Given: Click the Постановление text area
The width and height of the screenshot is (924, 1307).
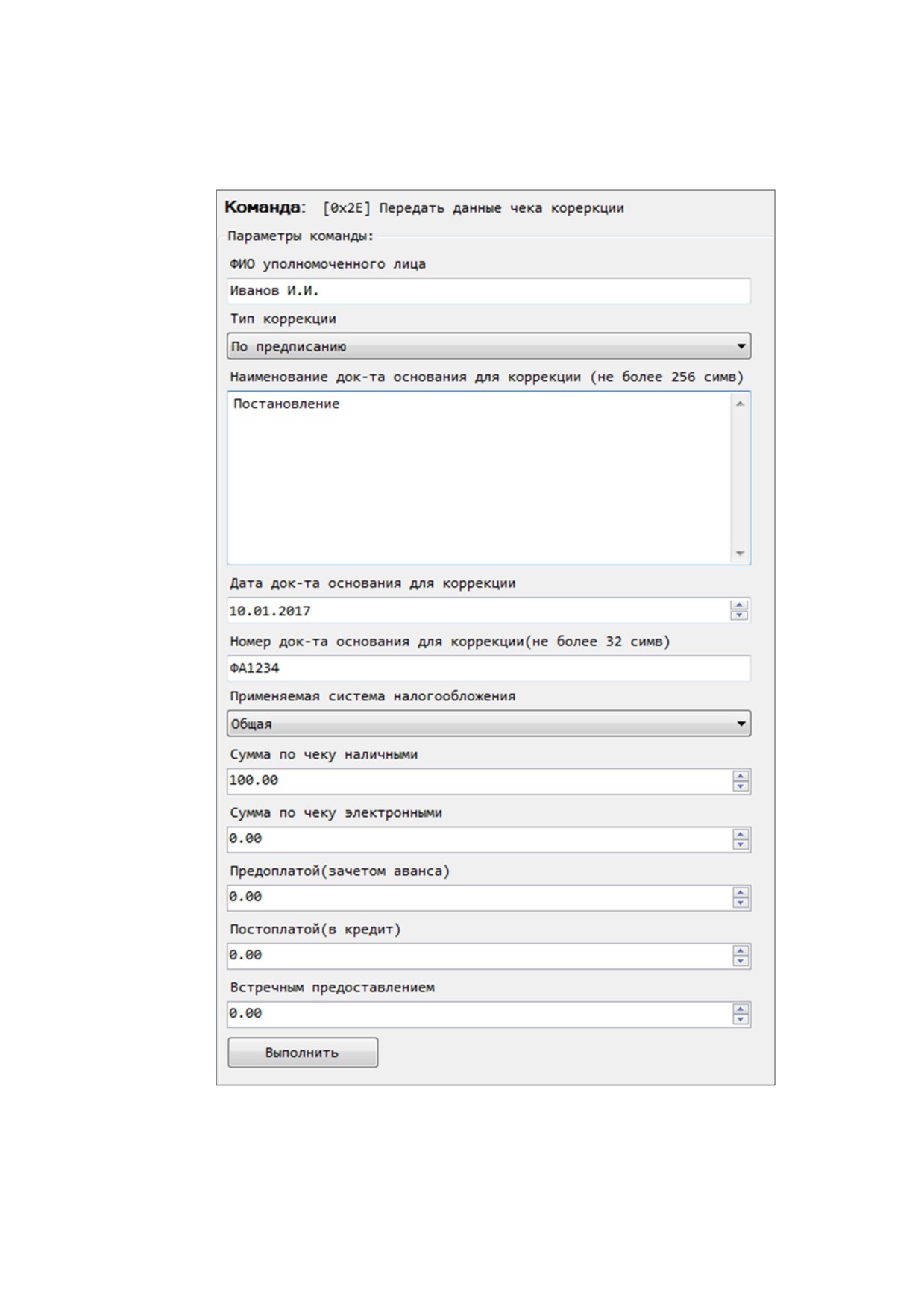Looking at the screenshot, I should pyautogui.click(x=479, y=477).
